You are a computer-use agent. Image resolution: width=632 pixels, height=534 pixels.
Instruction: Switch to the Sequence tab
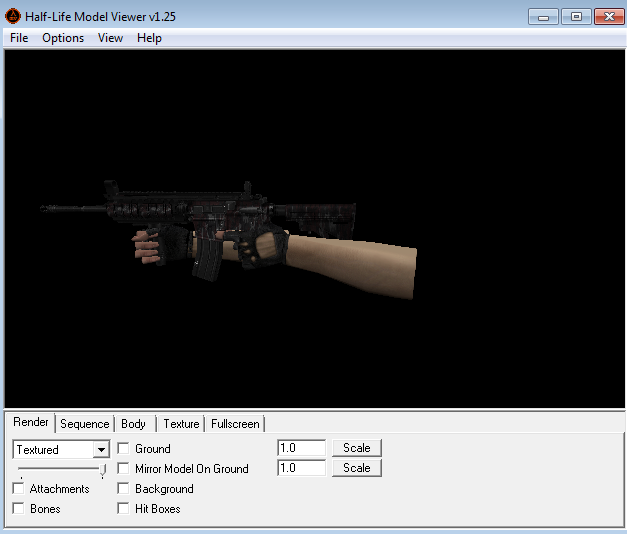point(84,424)
